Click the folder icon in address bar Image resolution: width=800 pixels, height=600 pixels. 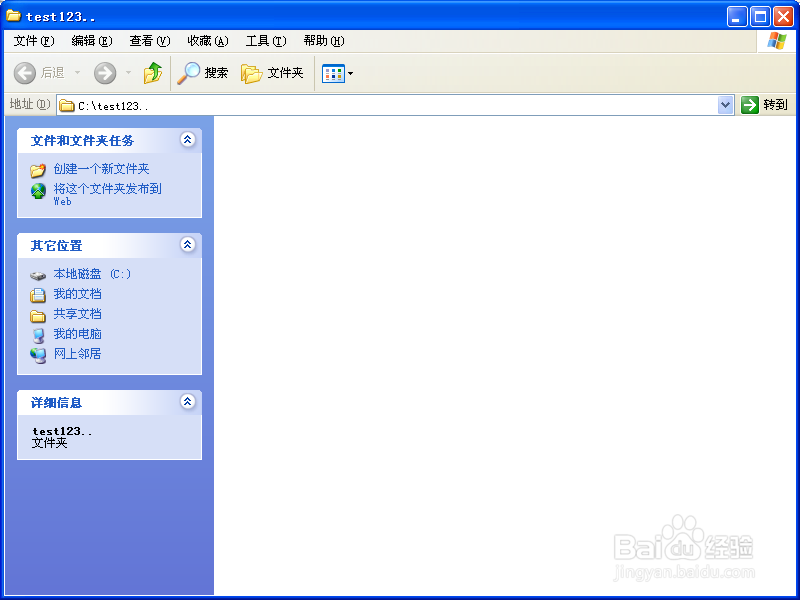66,106
